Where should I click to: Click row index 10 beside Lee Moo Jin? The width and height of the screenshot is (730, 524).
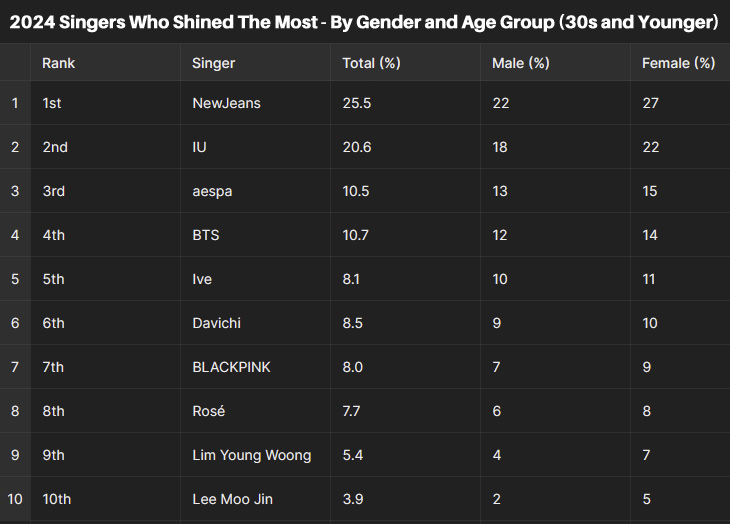15,499
